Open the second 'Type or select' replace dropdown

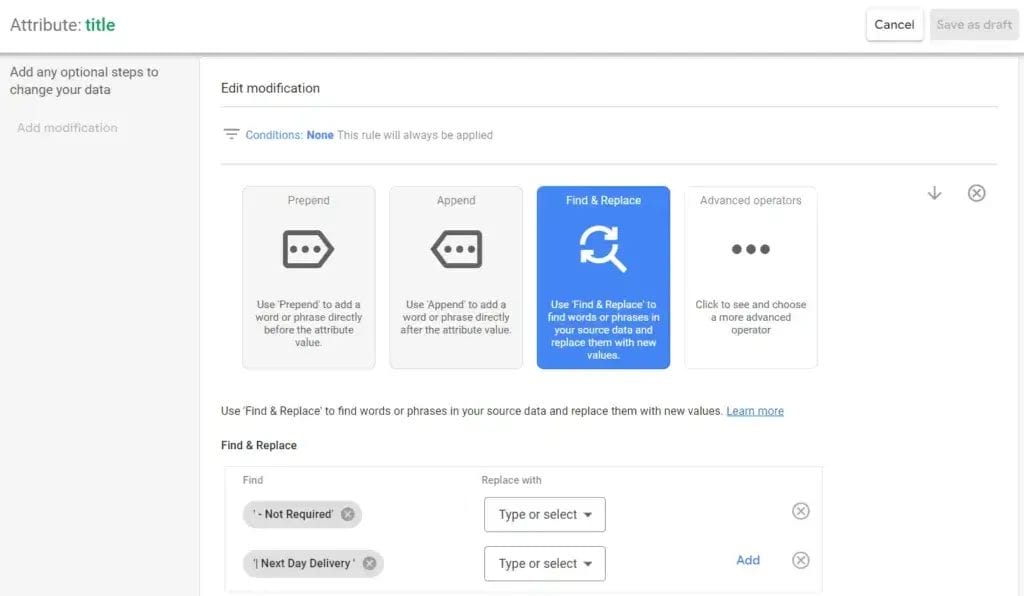click(x=544, y=564)
